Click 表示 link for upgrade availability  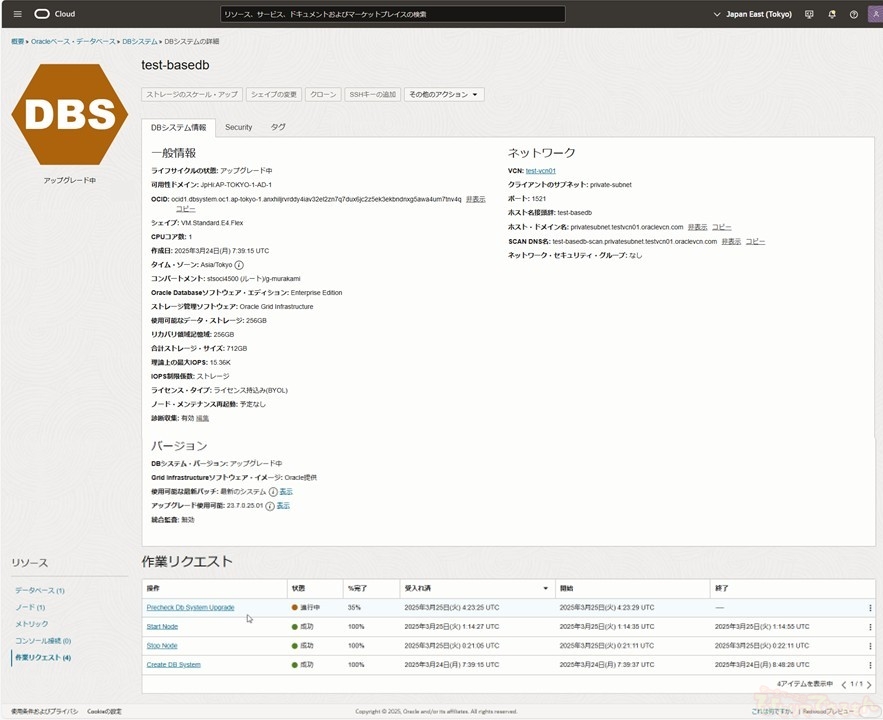coord(283,506)
